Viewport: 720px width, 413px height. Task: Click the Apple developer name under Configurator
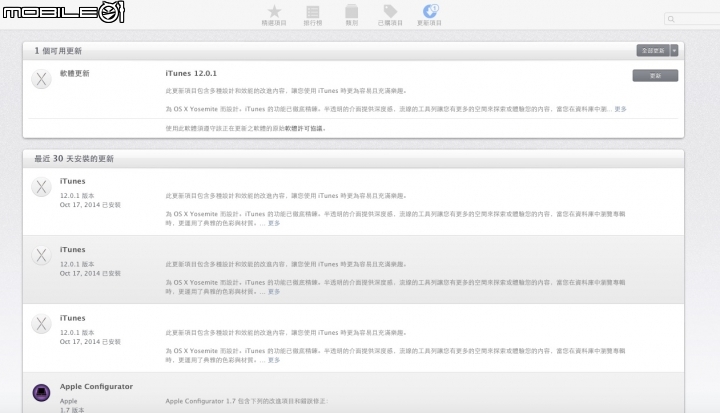[68, 401]
